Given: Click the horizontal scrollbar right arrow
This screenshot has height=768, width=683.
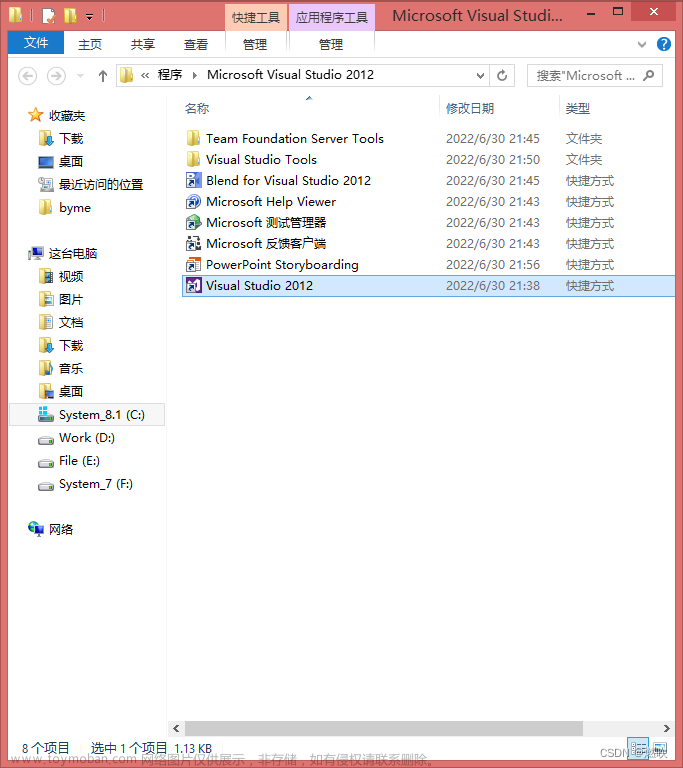Looking at the screenshot, I should 666,728.
